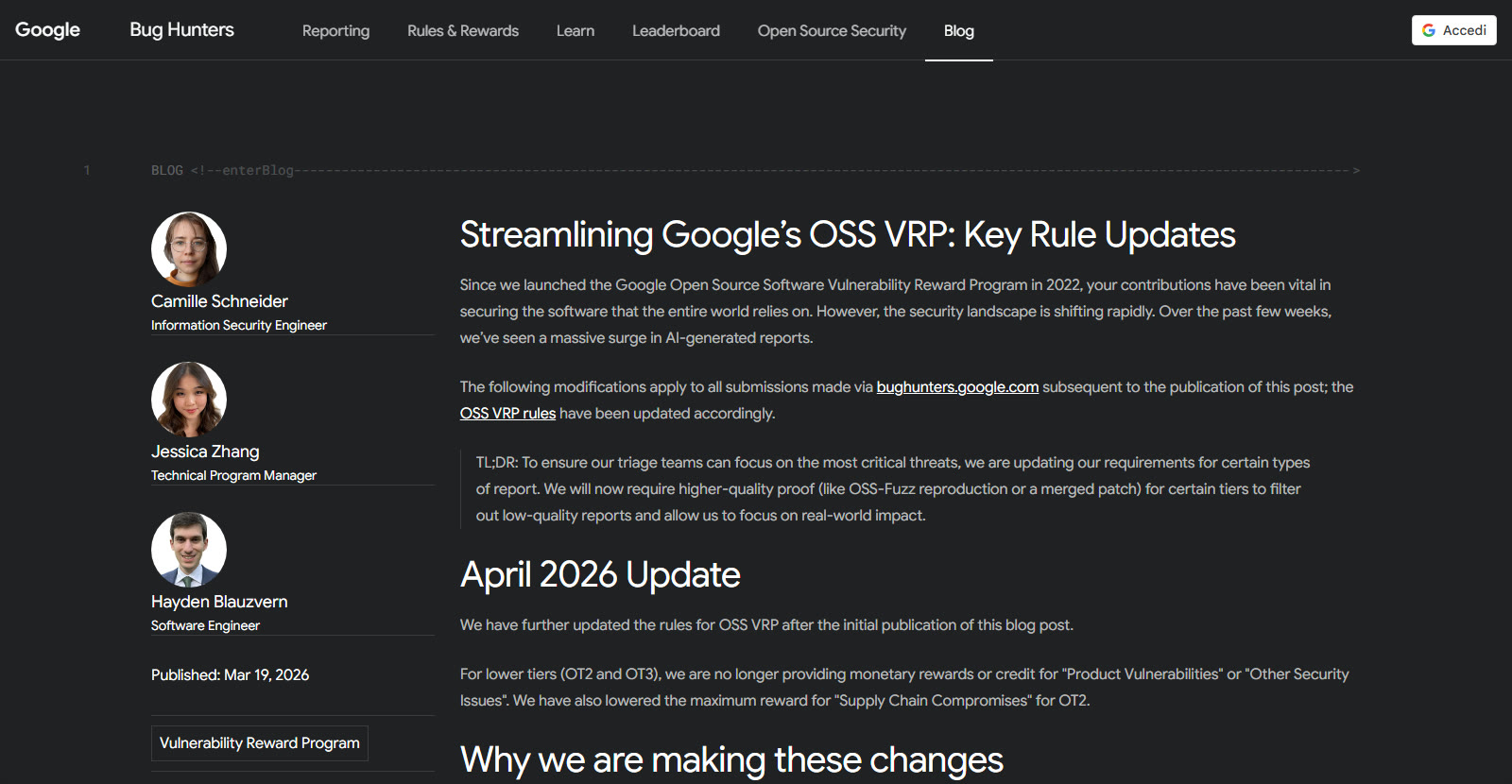The image size is (1512, 784).
Task: Click the Technical Program Manager title
Action: (233, 475)
